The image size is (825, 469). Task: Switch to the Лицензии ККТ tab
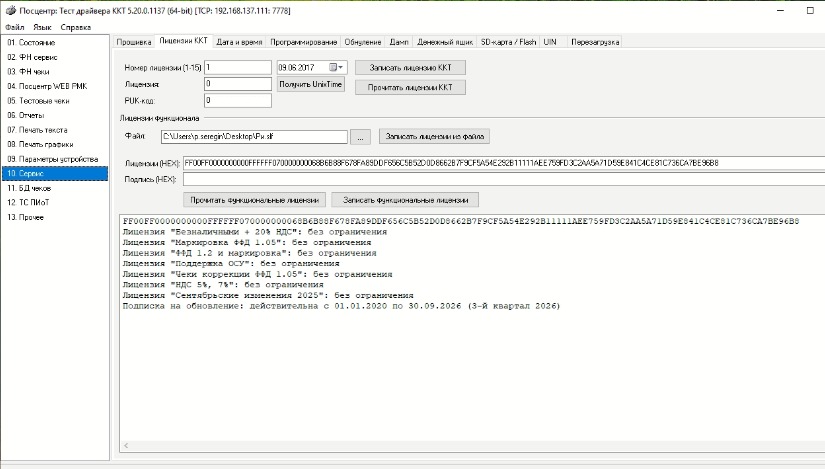tap(183, 41)
